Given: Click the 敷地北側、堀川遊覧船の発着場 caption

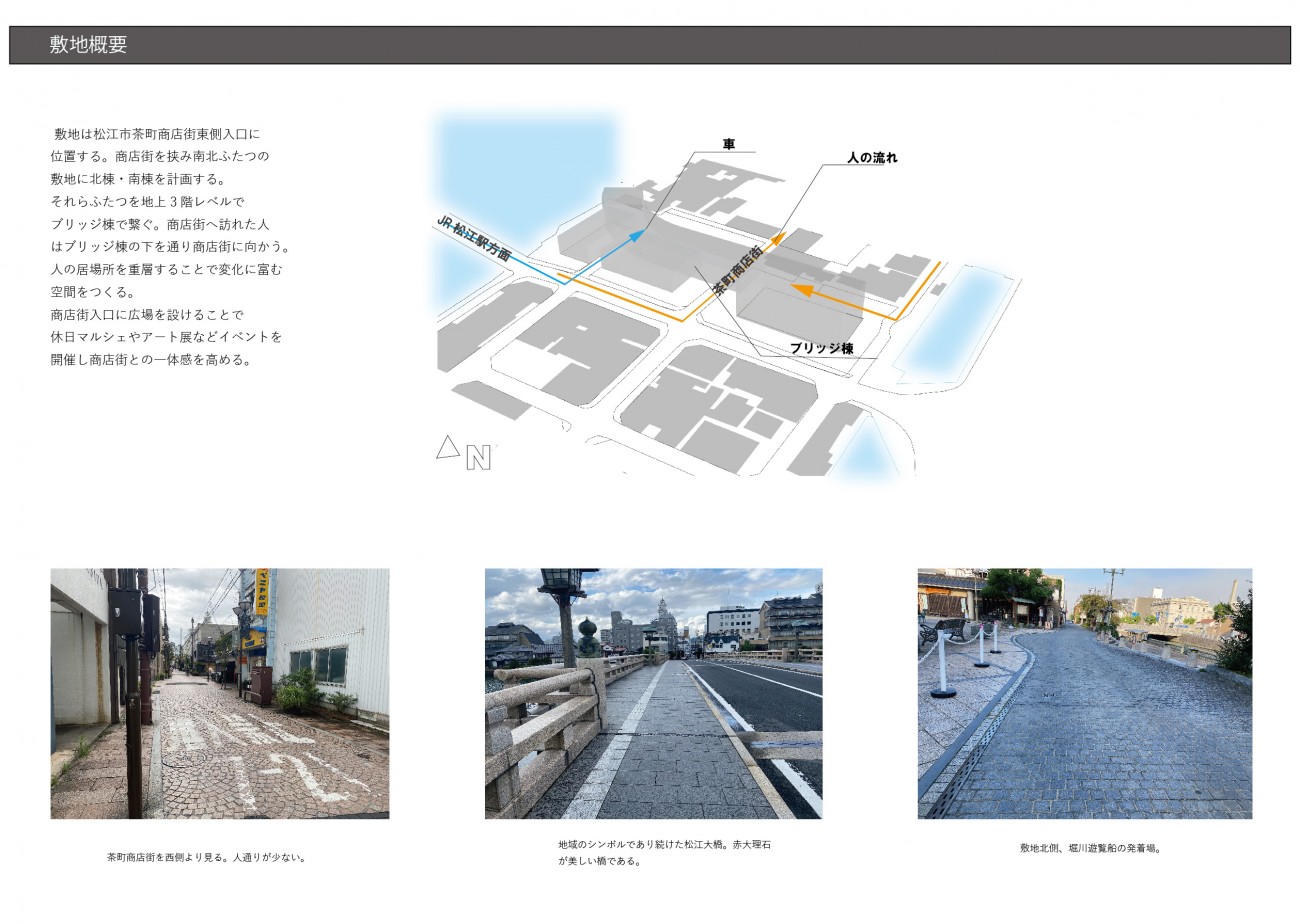Looking at the screenshot, I should [1089, 848].
